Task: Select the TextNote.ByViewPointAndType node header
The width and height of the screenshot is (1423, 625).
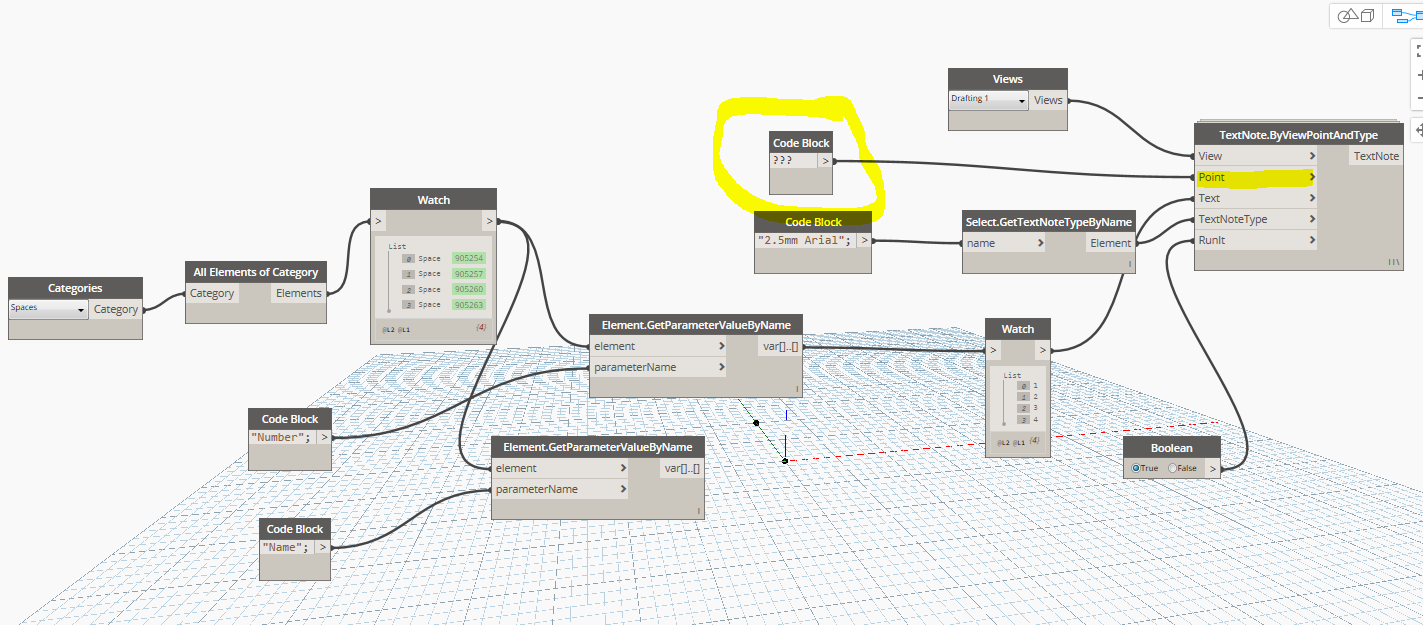Action: [x=1298, y=135]
